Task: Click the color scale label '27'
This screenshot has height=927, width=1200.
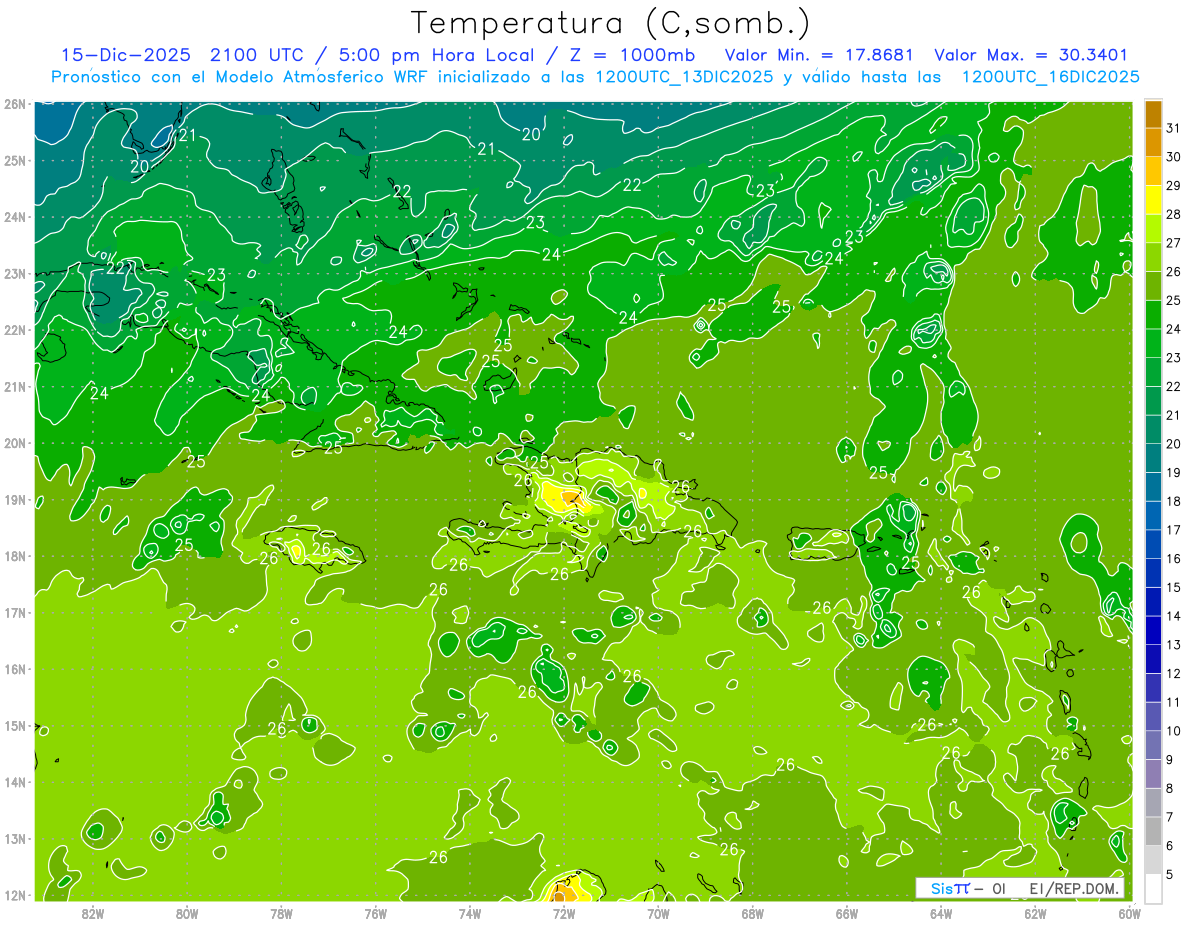Action: click(x=1174, y=243)
